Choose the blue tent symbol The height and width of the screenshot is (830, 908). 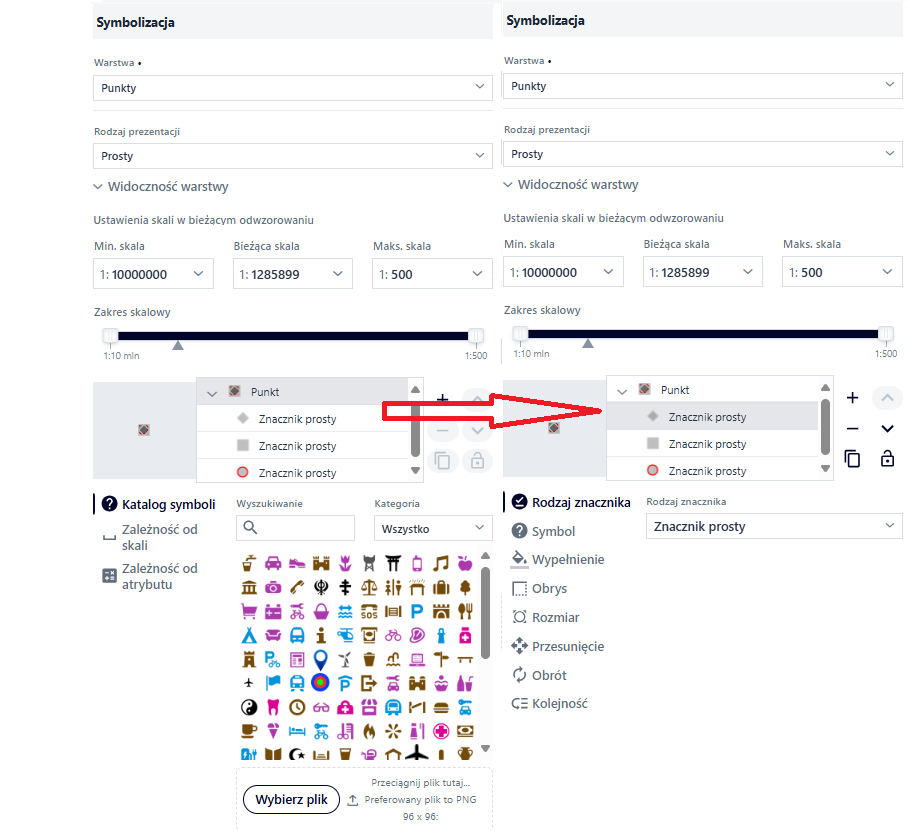tap(249, 635)
